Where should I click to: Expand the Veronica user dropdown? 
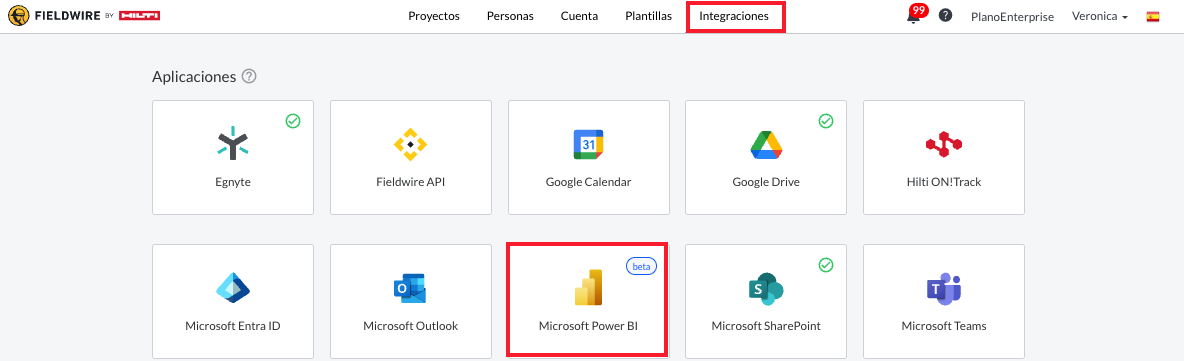click(1099, 17)
